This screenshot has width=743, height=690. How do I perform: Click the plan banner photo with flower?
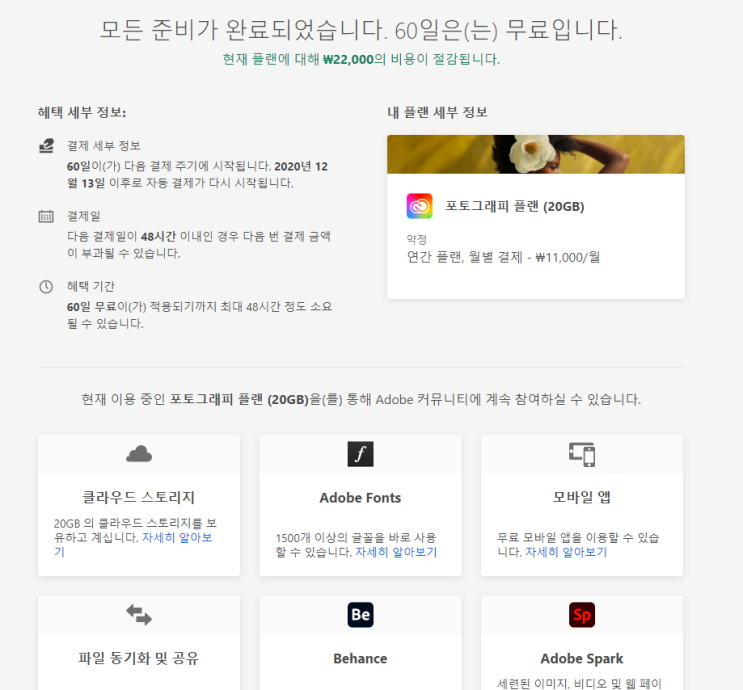536,154
